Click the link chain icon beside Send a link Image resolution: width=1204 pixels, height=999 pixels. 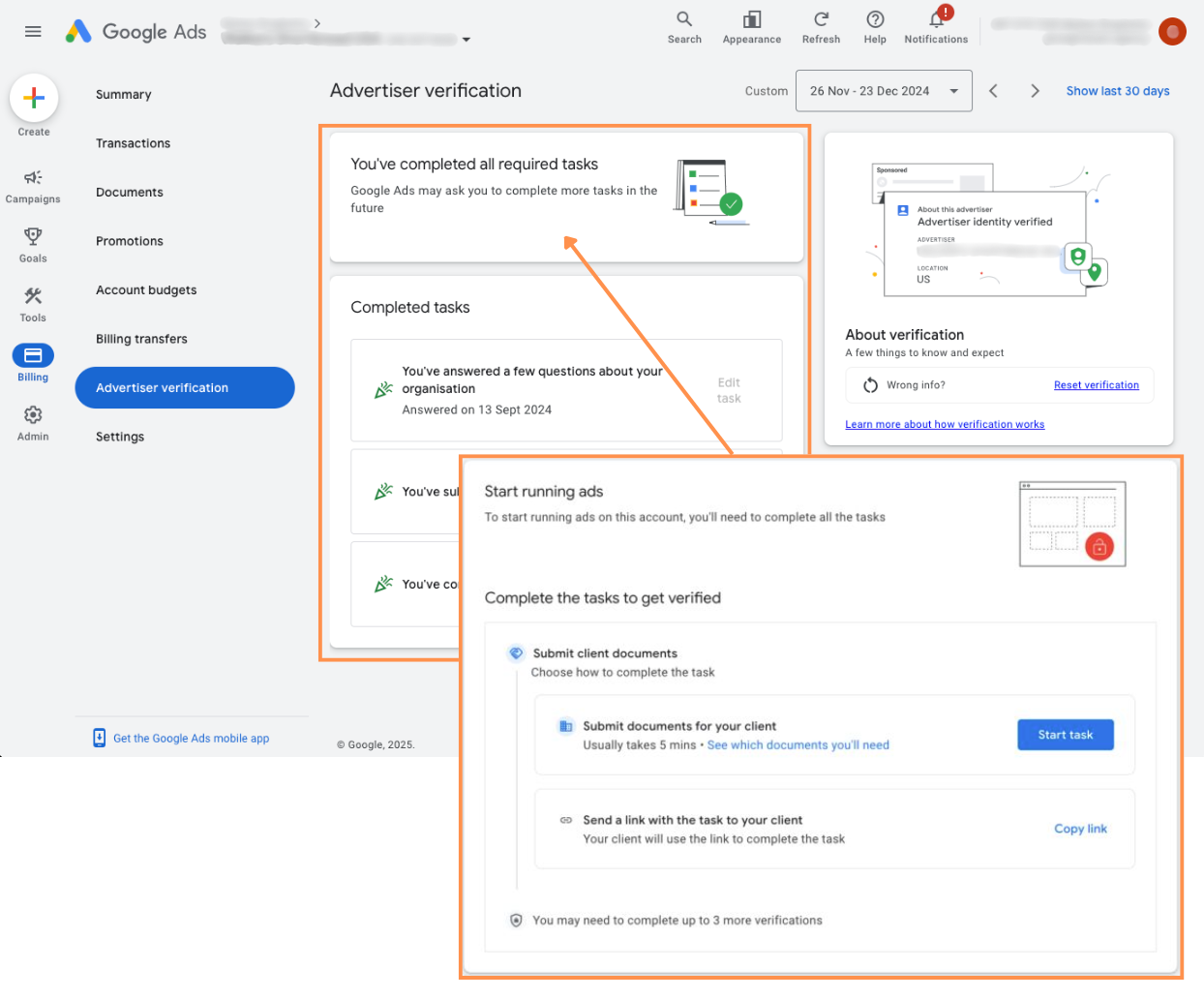(566, 820)
